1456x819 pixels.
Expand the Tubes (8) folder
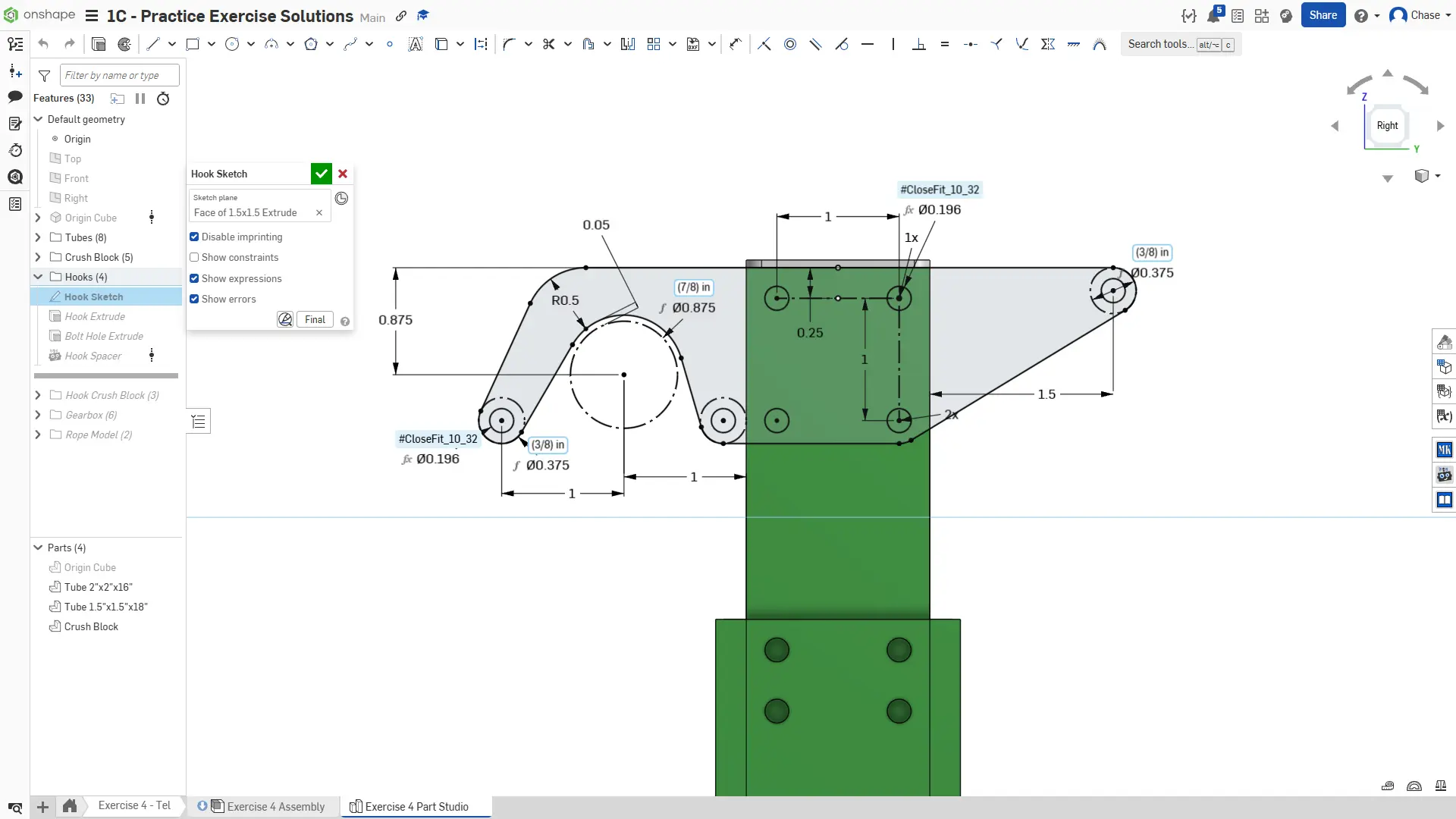pyautogui.click(x=38, y=237)
